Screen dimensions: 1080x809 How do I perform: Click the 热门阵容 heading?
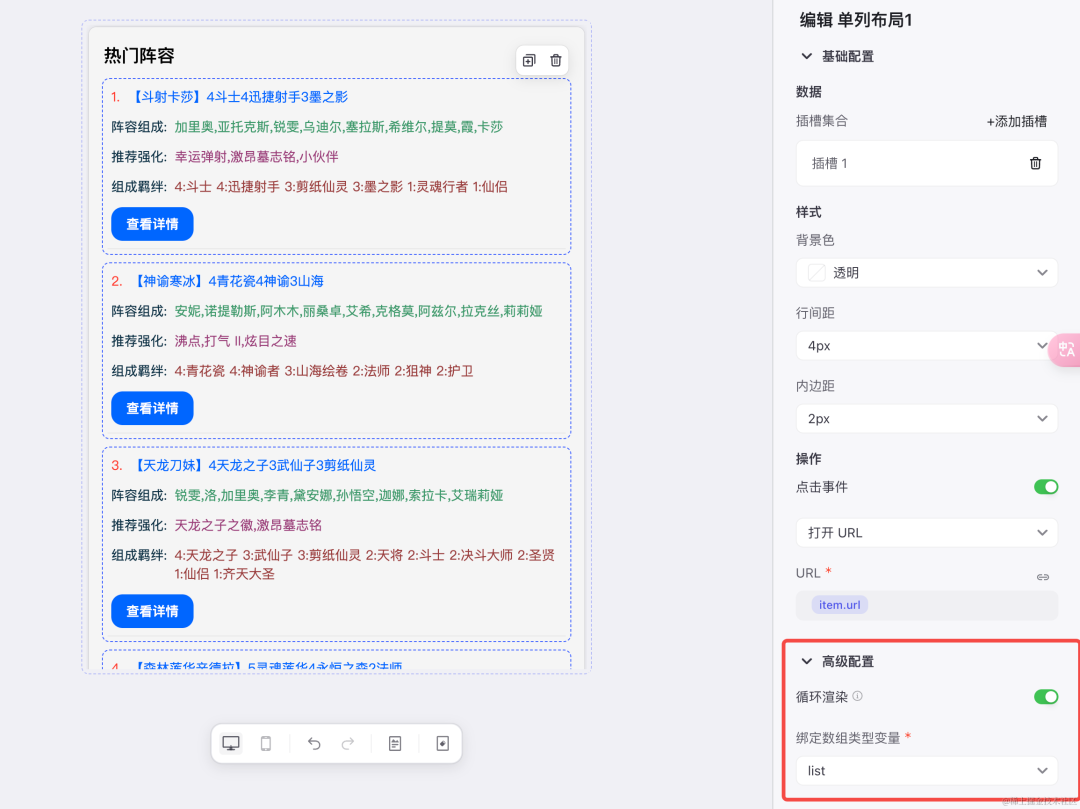point(139,56)
